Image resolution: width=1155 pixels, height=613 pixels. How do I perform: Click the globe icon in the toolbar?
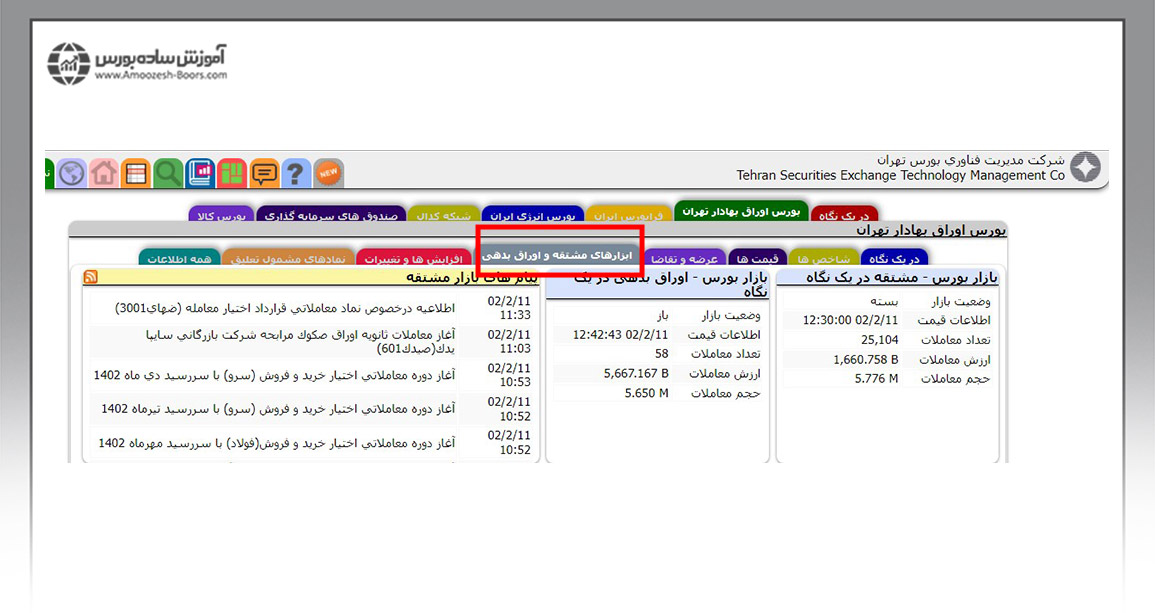point(72,173)
